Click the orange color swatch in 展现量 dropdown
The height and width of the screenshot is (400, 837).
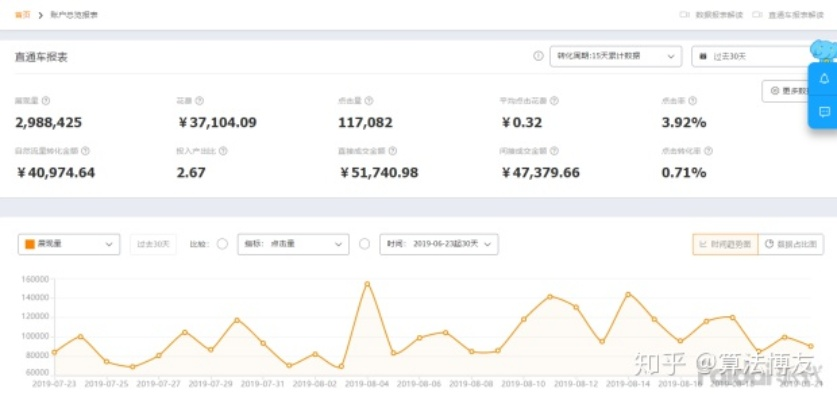pos(30,244)
